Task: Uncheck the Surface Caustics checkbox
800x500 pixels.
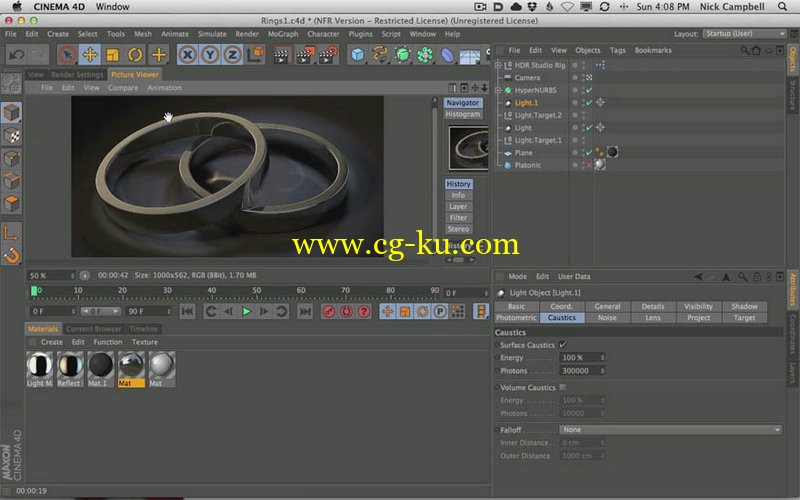Action: (x=562, y=345)
